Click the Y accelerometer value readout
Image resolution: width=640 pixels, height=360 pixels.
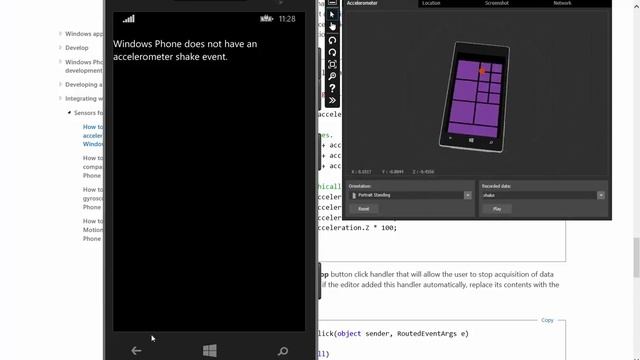(x=393, y=172)
